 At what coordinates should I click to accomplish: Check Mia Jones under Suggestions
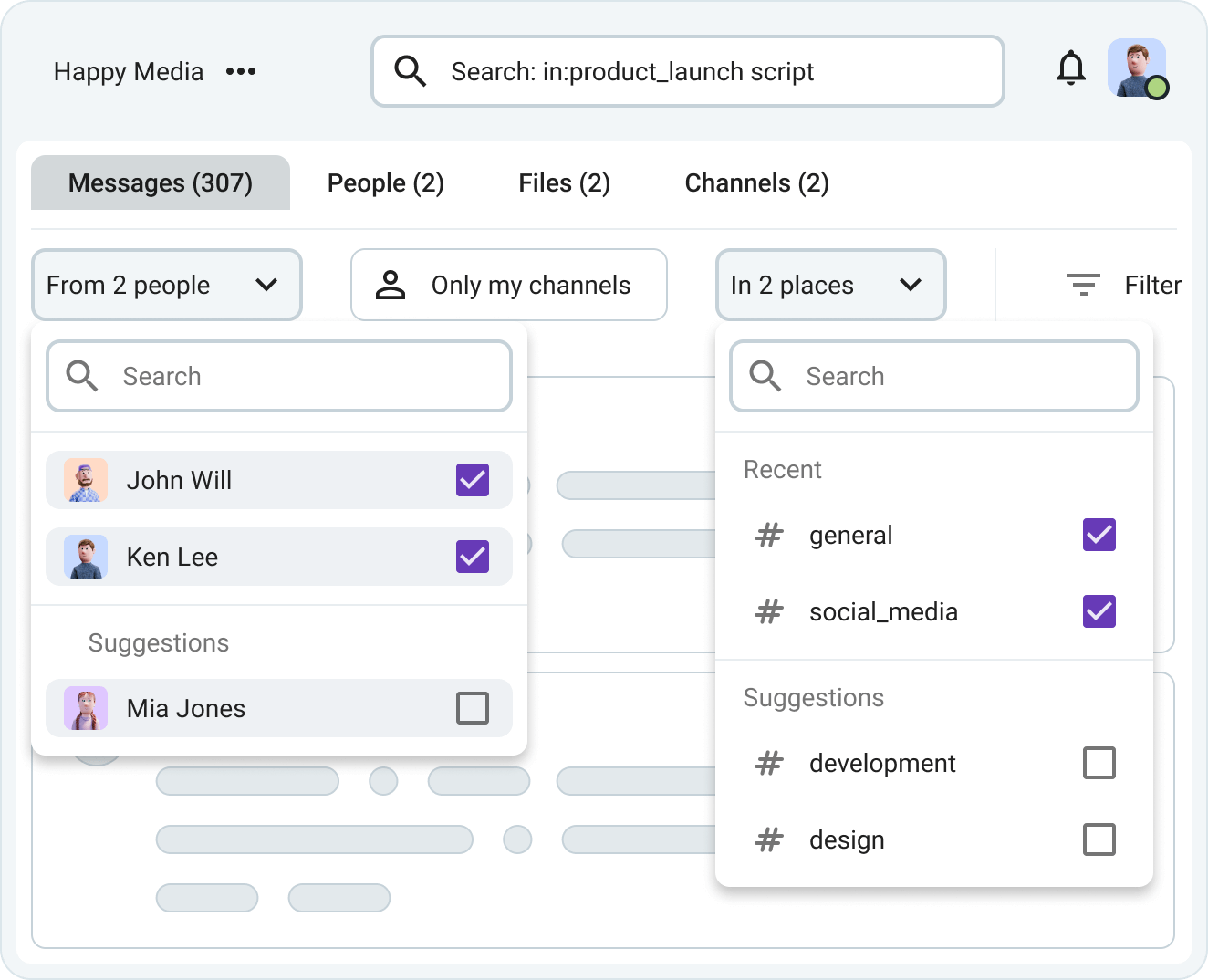pos(472,708)
